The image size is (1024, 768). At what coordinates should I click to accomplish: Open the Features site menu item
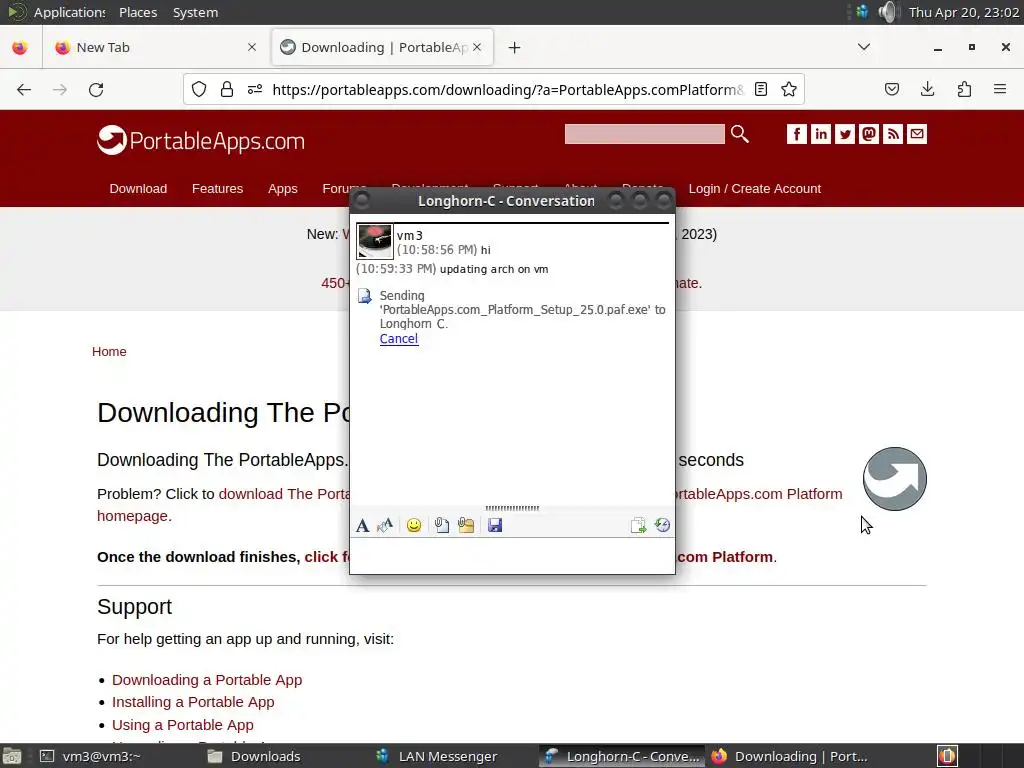tap(217, 189)
